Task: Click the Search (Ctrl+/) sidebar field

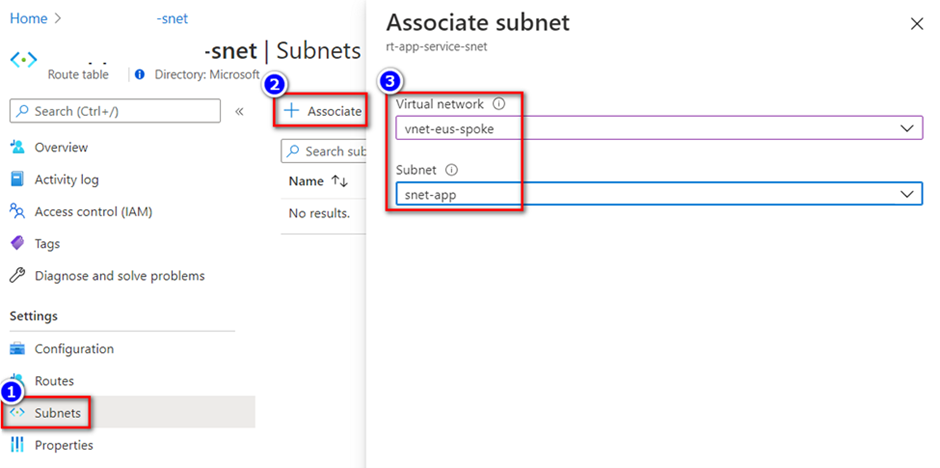Action: (x=115, y=111)
